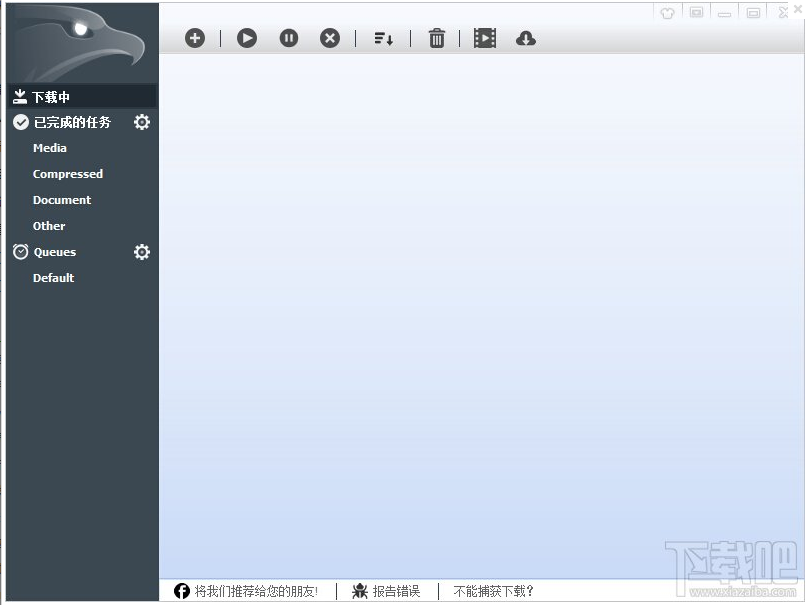This screenshot has width=807, height=605.
Task: Open the 不能捕获下载? help link
Action: [x=494, y=592]
